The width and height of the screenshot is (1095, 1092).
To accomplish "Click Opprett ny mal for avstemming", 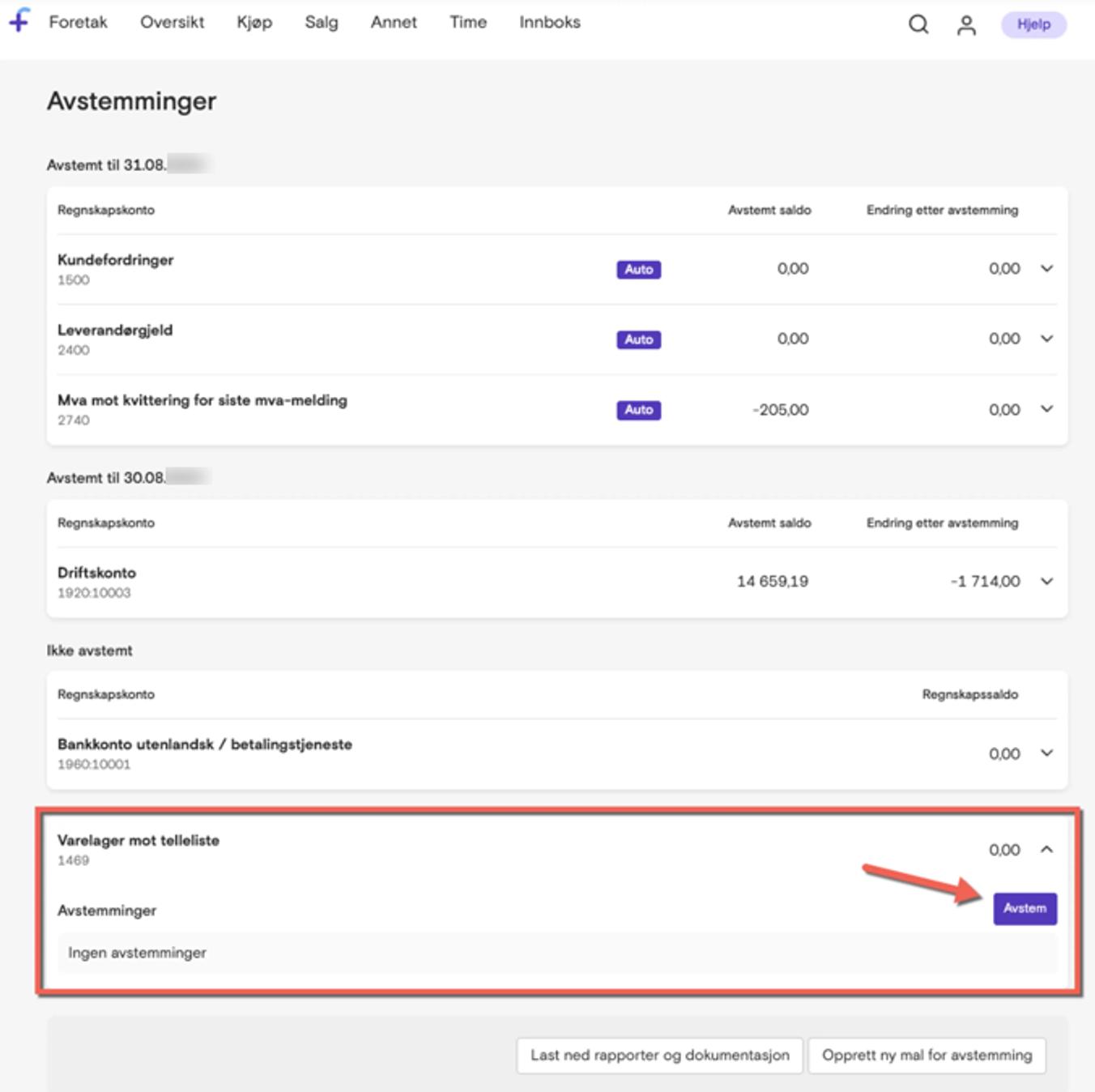I will 927,1056.
